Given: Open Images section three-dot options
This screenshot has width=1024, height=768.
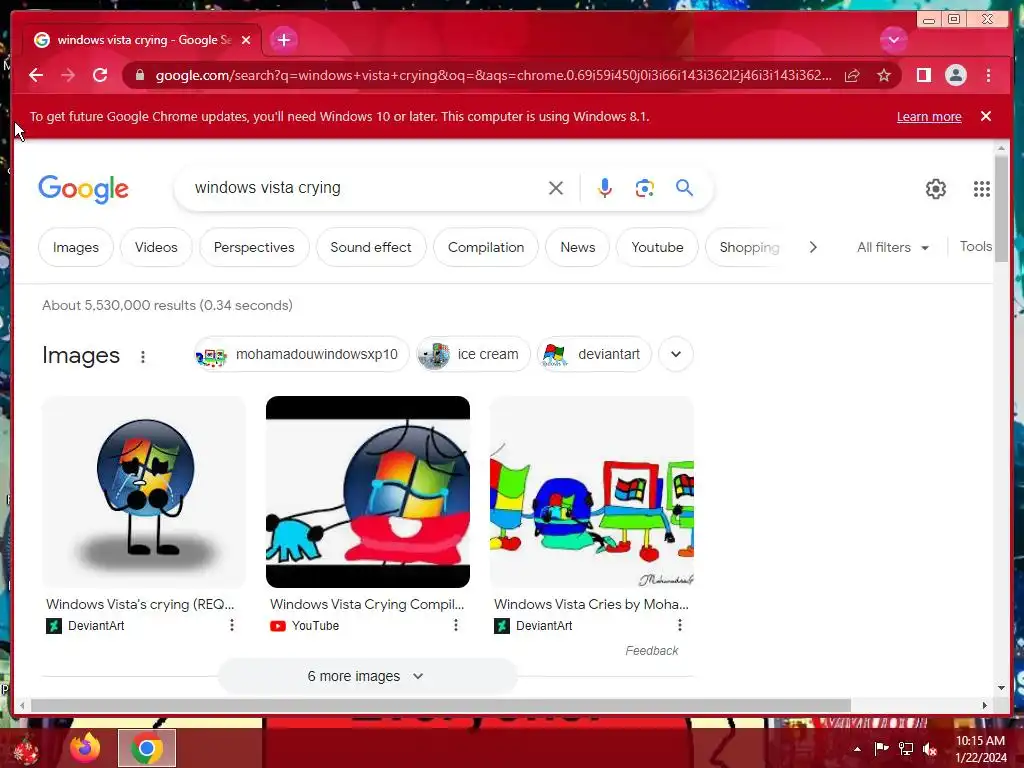Looking at the screenshot, I should click(142, 357).
